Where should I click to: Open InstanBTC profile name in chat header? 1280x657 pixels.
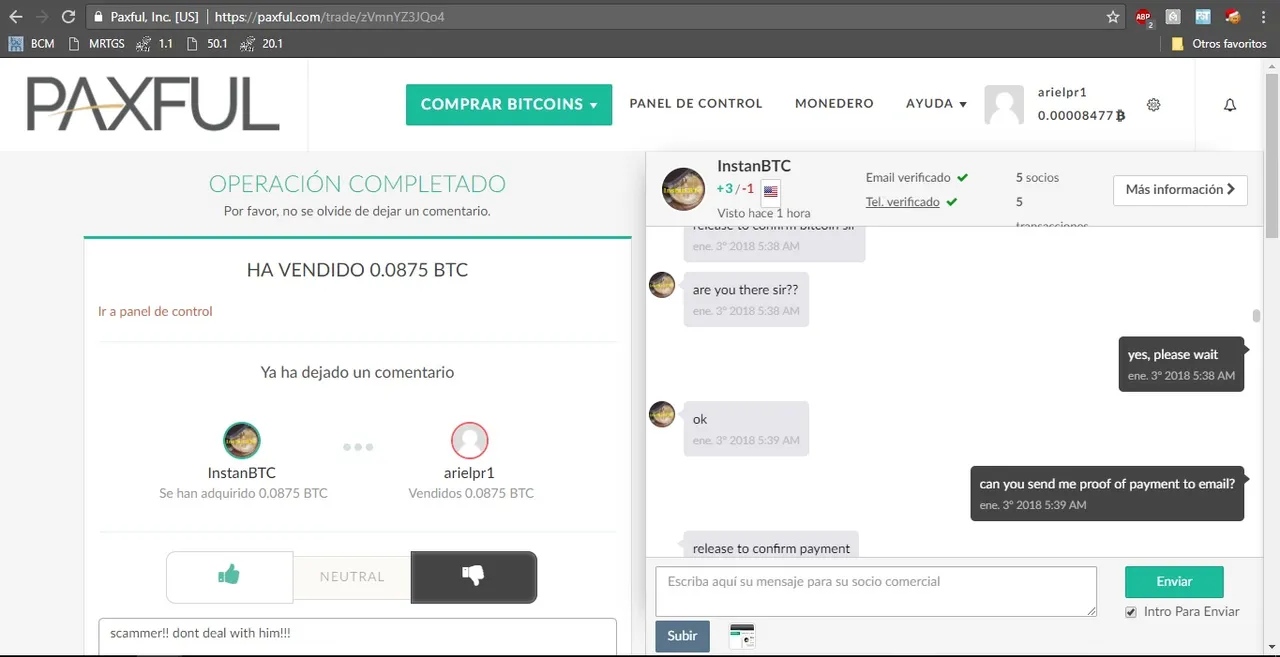(754, 167)
